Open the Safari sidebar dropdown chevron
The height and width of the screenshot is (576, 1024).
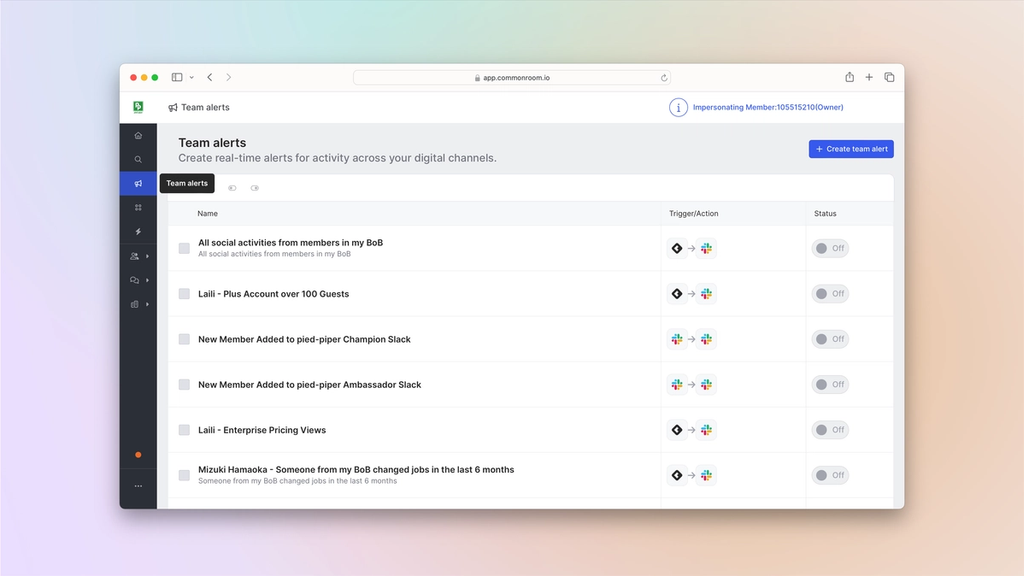click(191, 77)
